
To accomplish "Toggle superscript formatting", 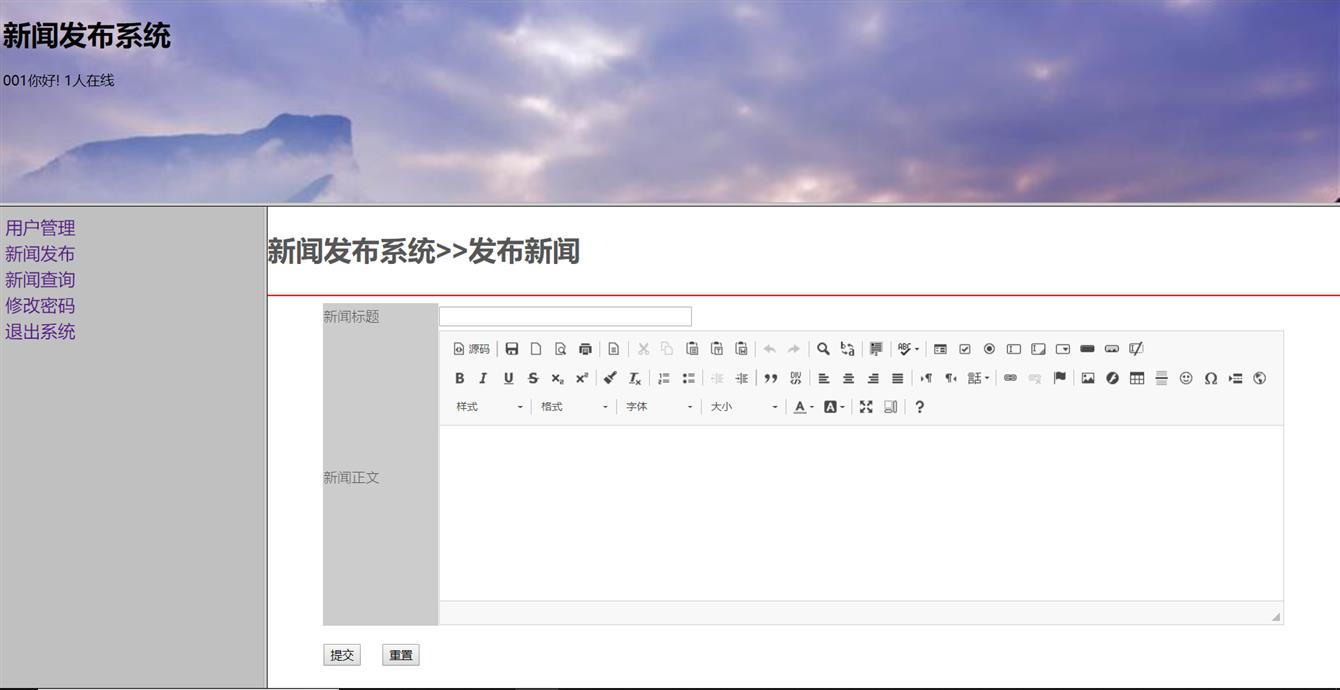I will point(581,378).
